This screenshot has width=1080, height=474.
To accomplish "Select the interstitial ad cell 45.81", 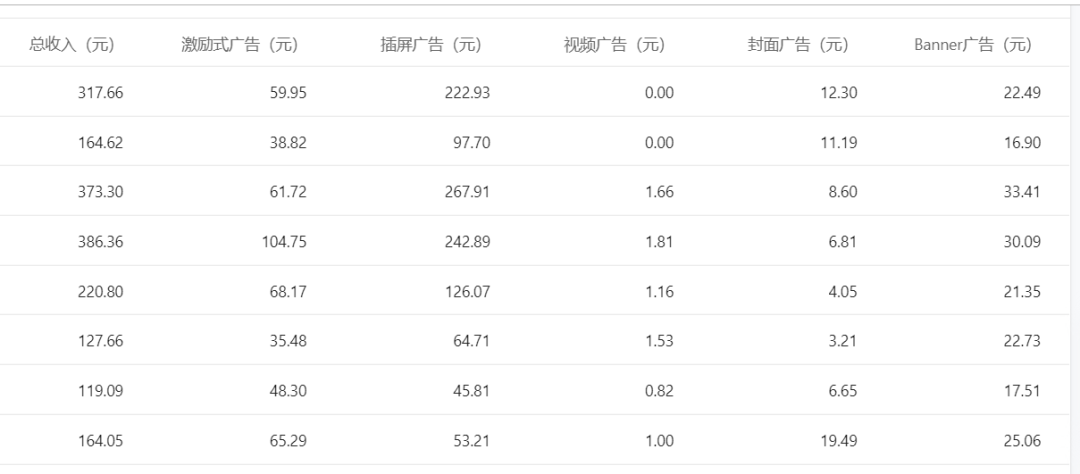I will click(x=471, y=391).
